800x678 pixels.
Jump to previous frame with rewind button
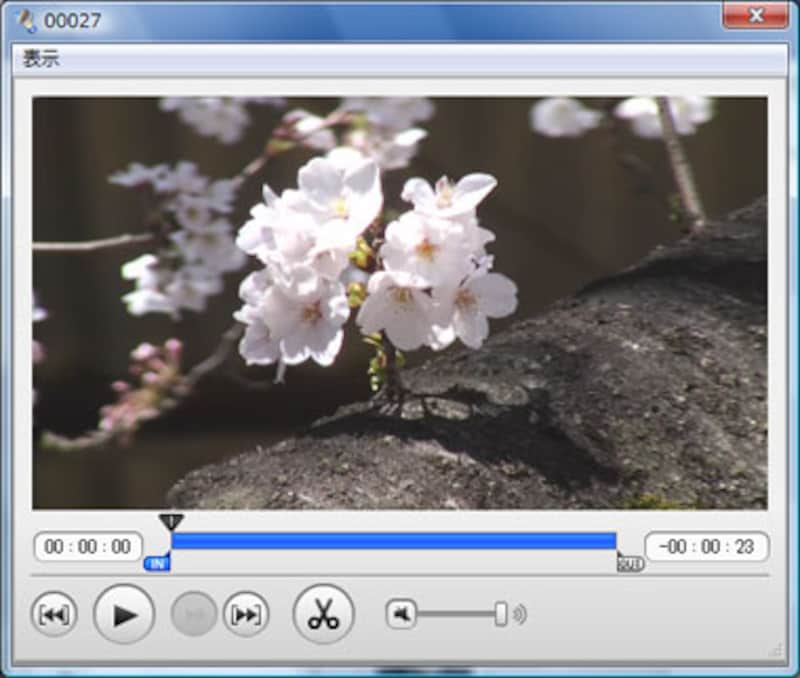click(x=53, y=615)
